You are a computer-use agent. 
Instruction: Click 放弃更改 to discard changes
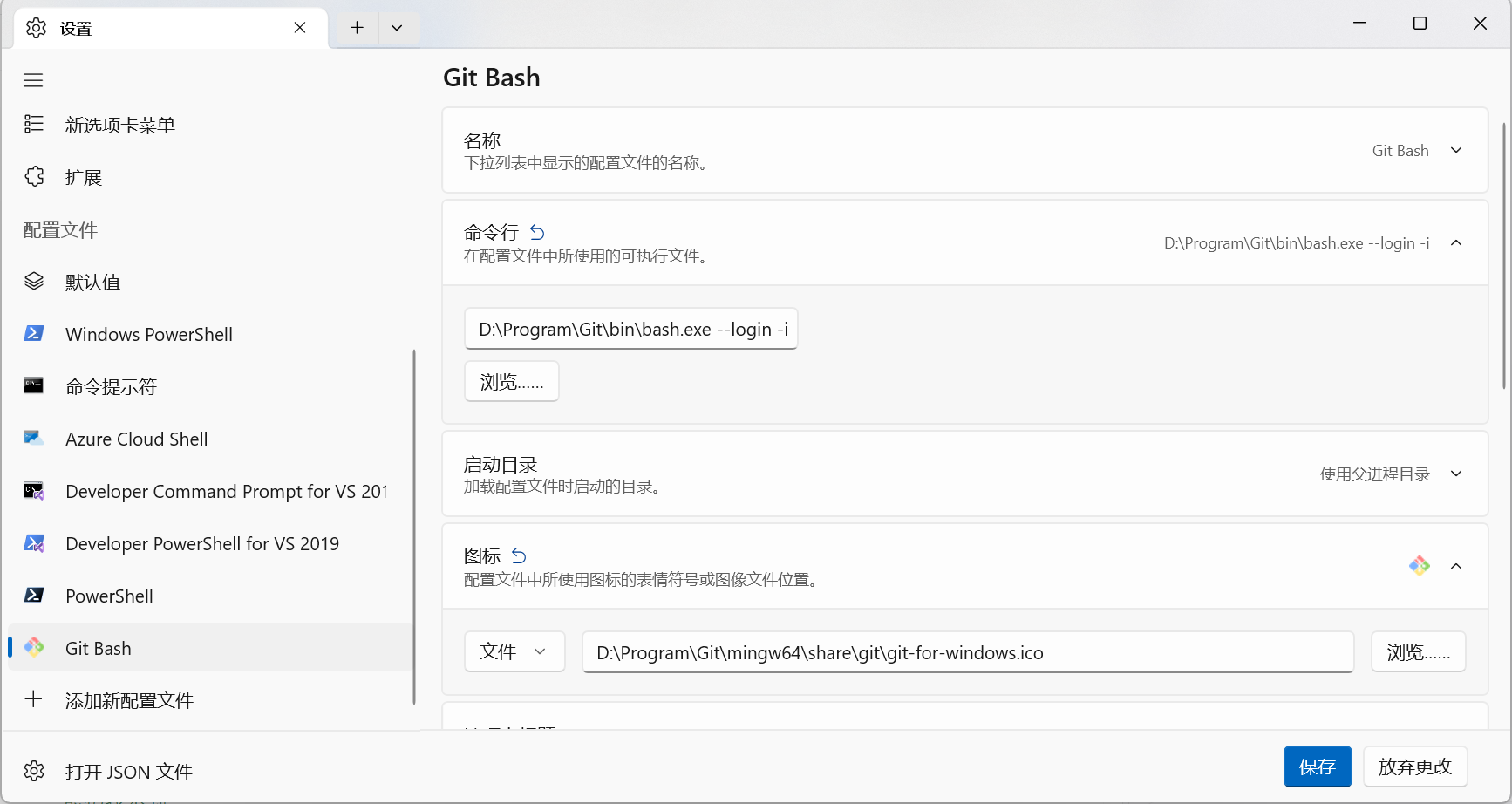pos(1415,767)
